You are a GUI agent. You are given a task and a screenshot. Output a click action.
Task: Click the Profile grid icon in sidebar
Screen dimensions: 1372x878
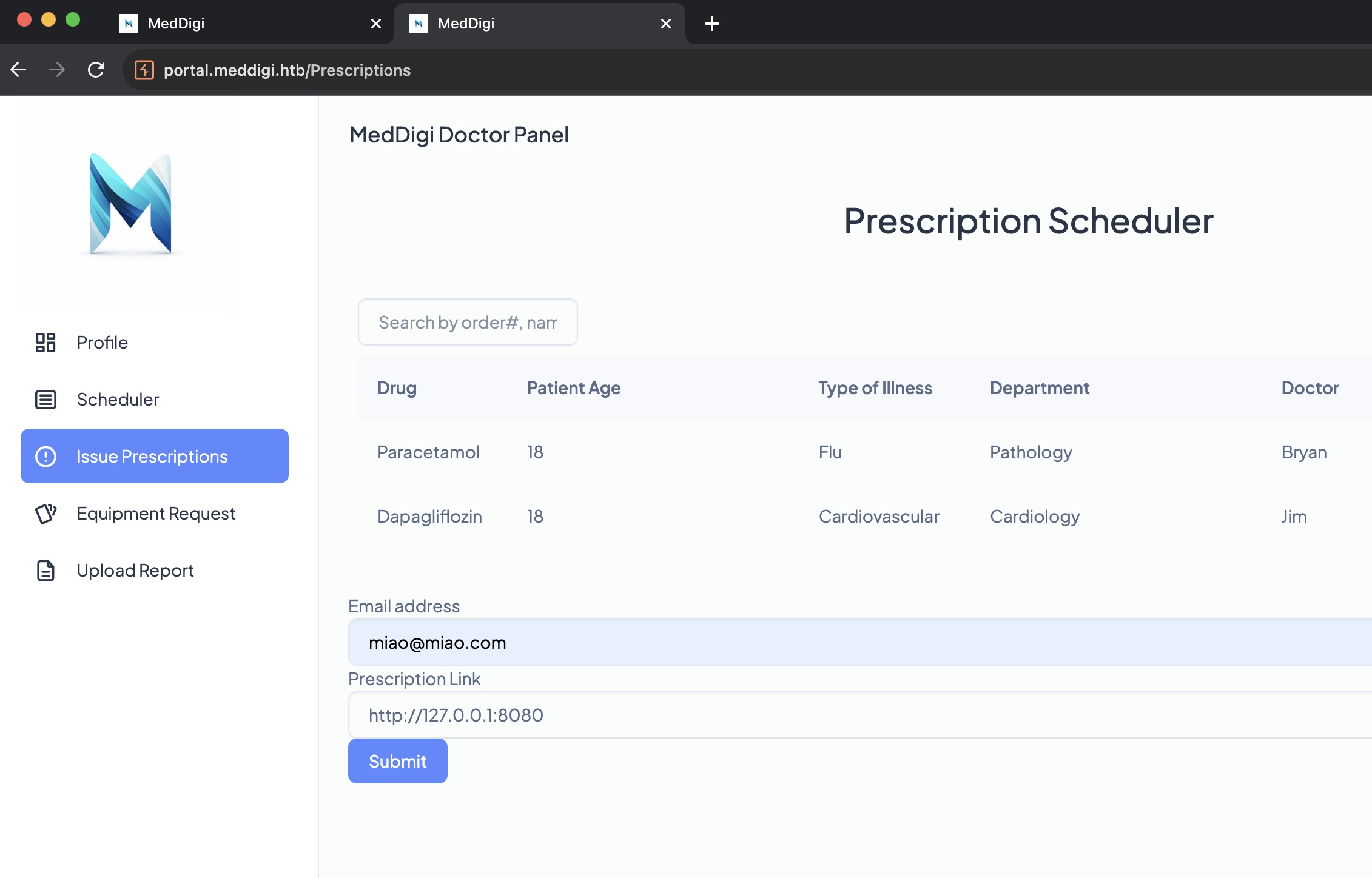(45, 343)
